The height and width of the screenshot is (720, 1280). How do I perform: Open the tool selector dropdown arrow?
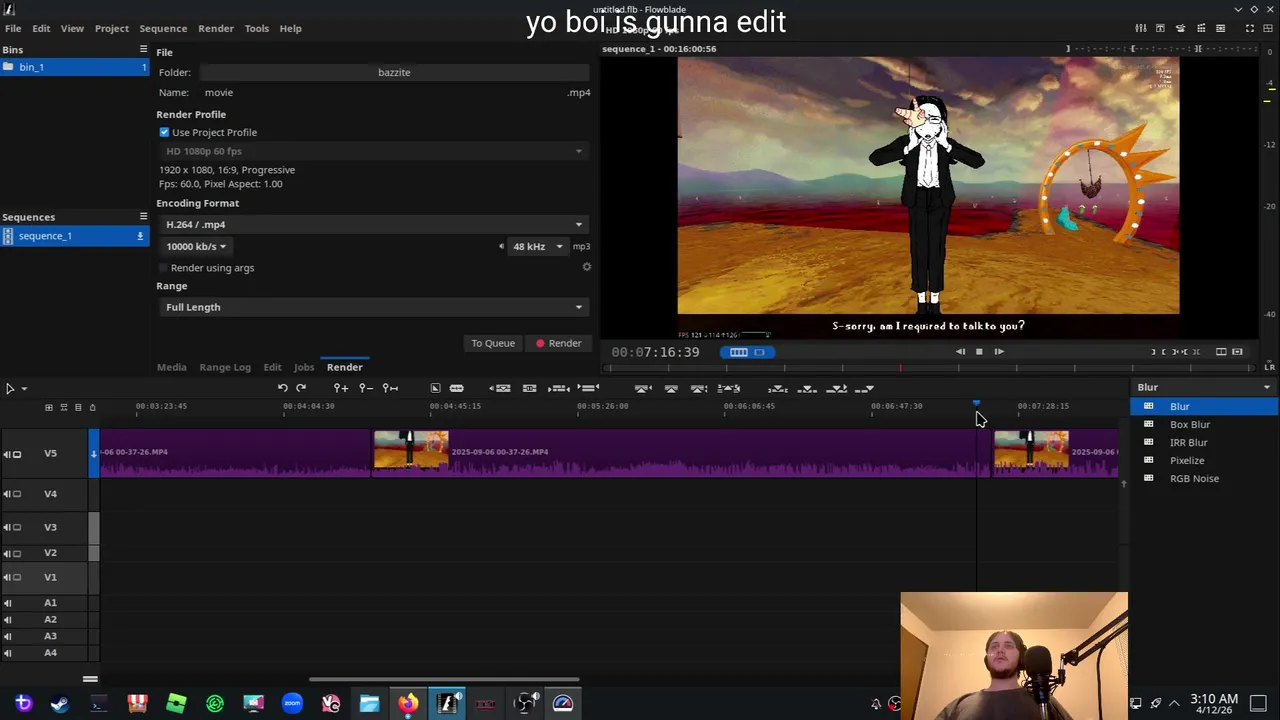click(24, 389)
